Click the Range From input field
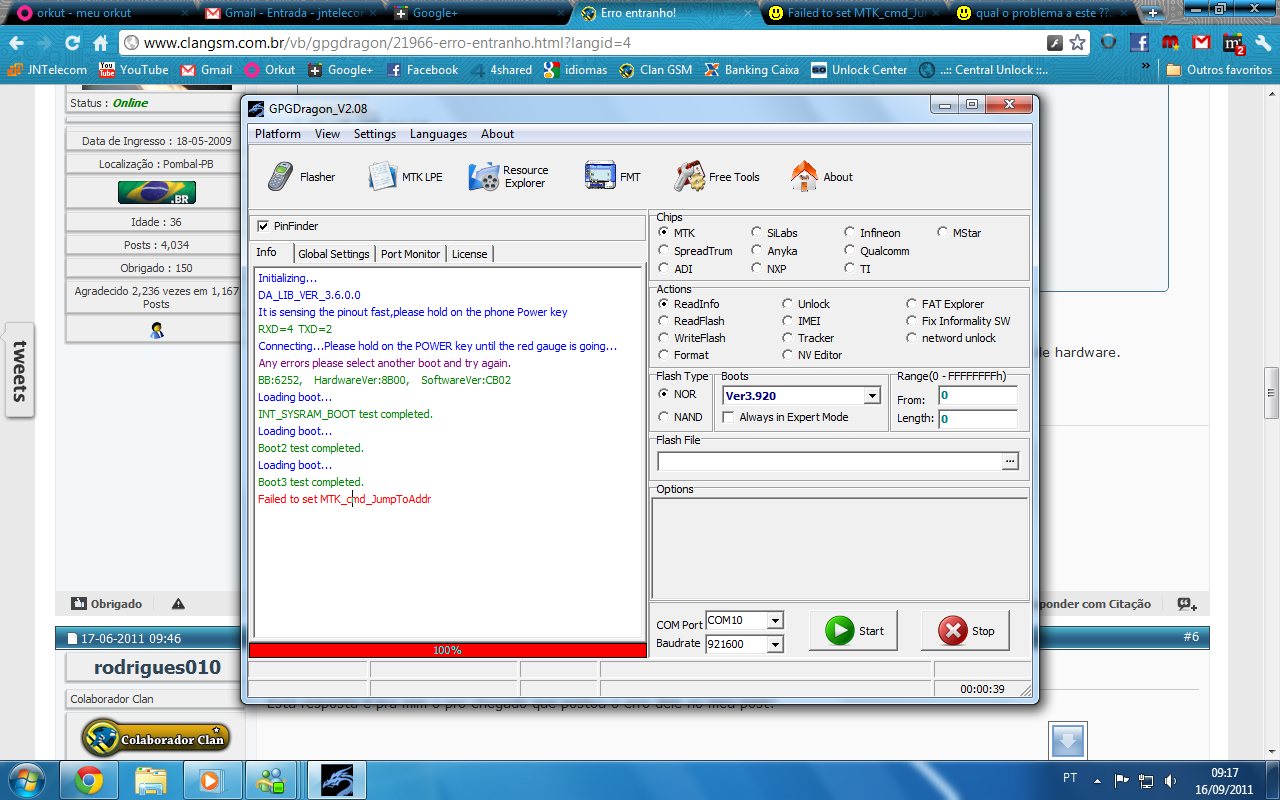Screen dimensions: 1280x800 pos(977,395)
